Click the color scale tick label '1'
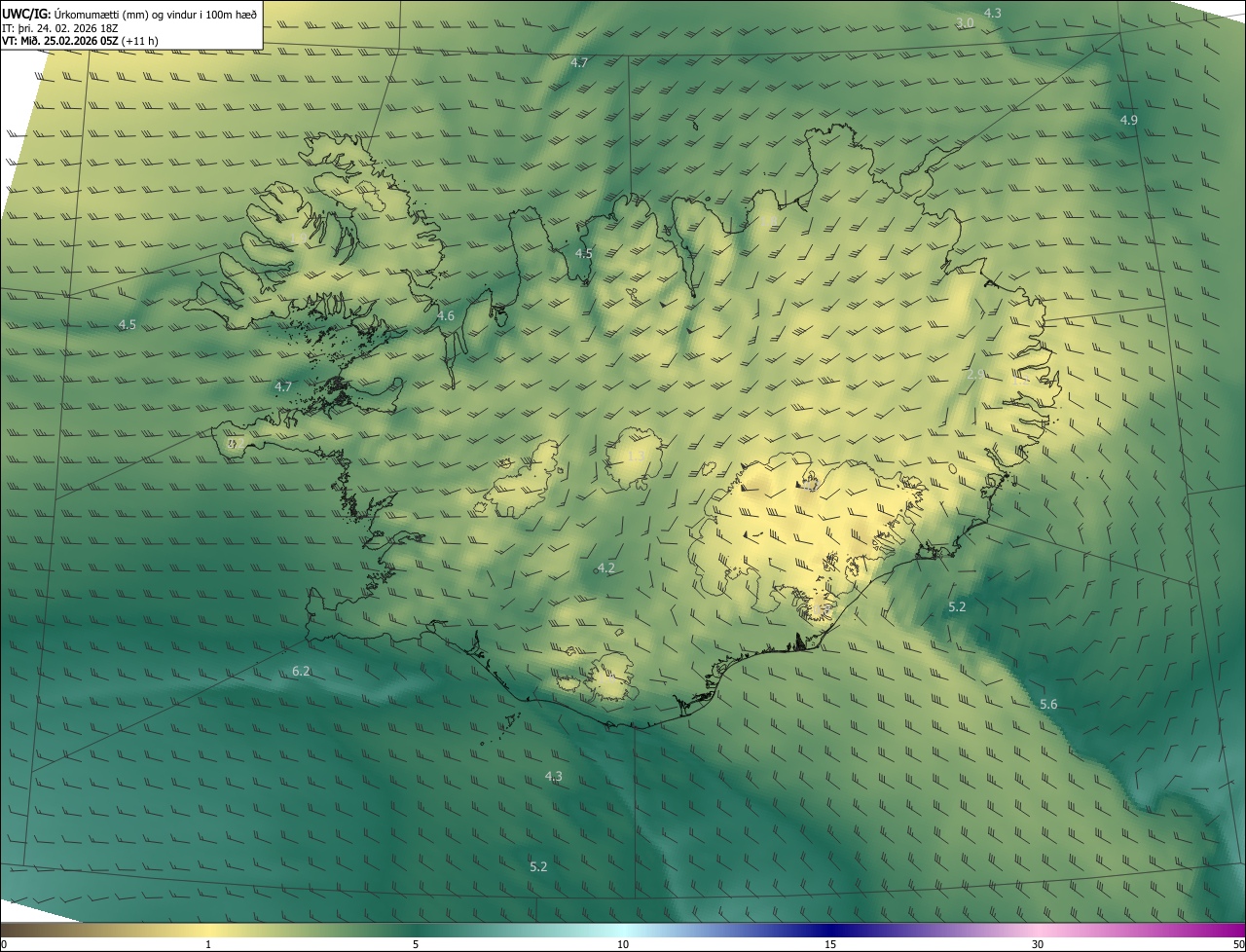1246x952 pixels. coord(208,944)
